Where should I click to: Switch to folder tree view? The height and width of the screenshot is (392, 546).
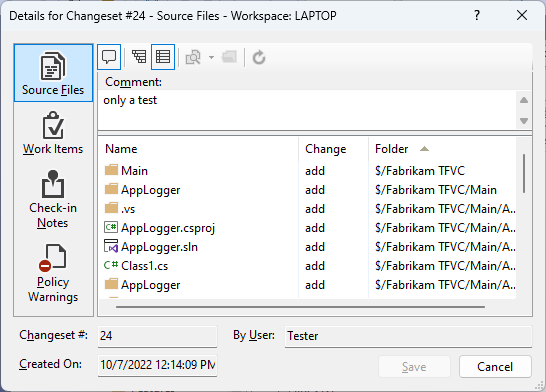click(x=139, y=57)
